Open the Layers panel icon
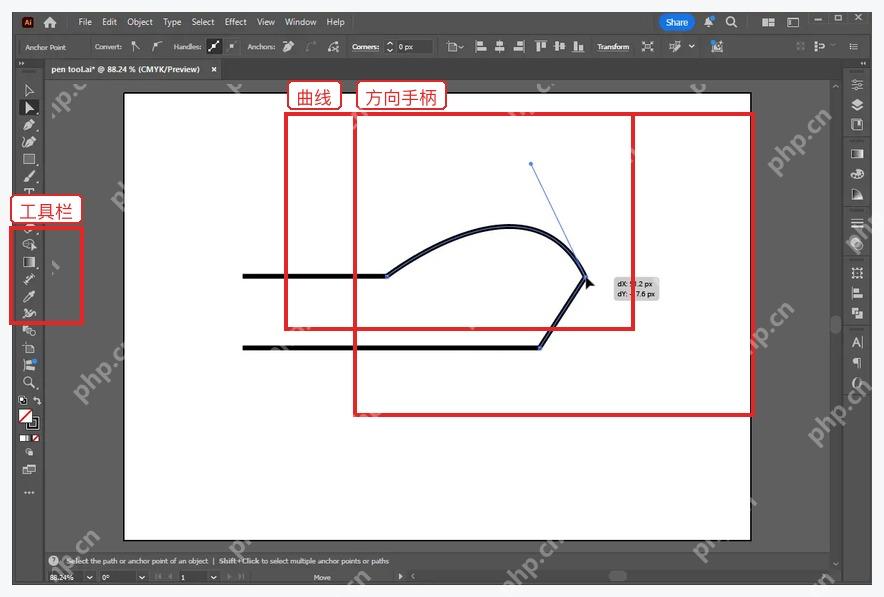 click(x=857, y=105)
